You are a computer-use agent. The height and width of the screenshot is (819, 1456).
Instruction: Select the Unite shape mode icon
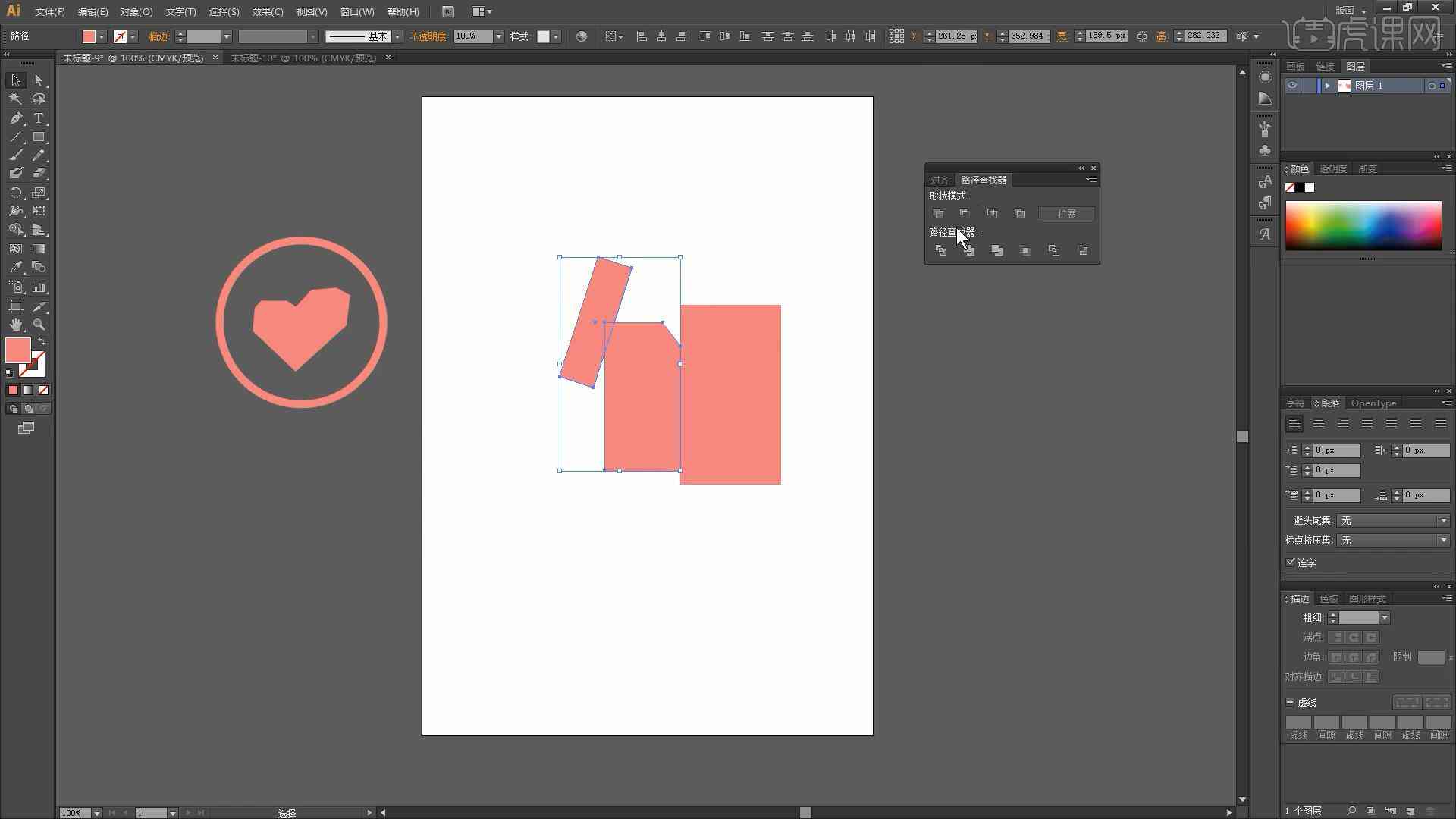938,212
